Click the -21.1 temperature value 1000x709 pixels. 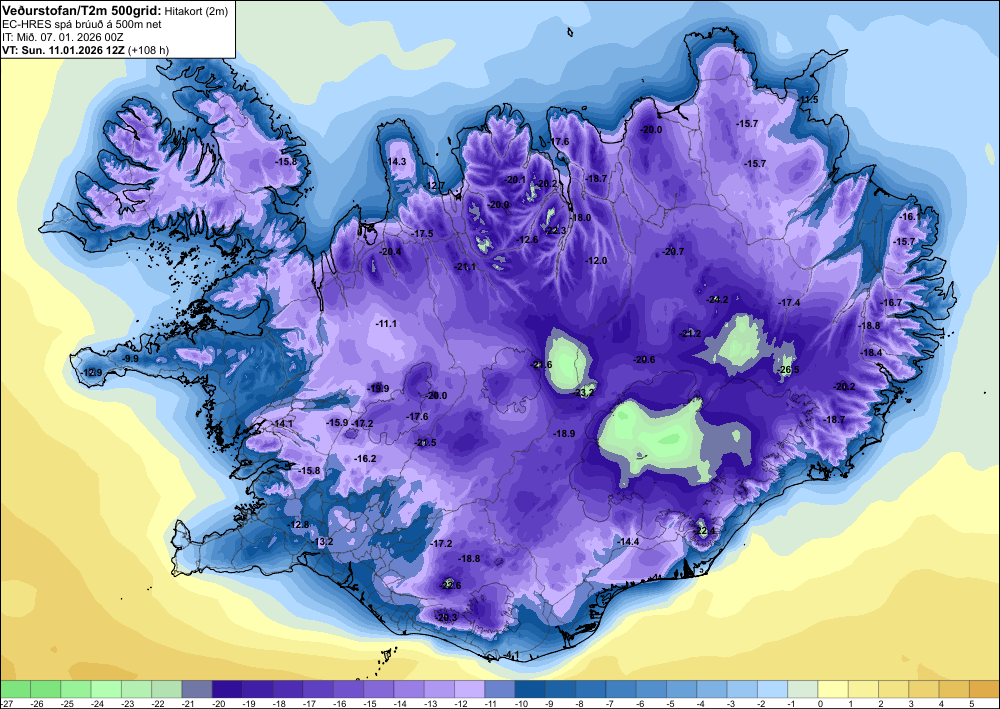click(465, 267)
